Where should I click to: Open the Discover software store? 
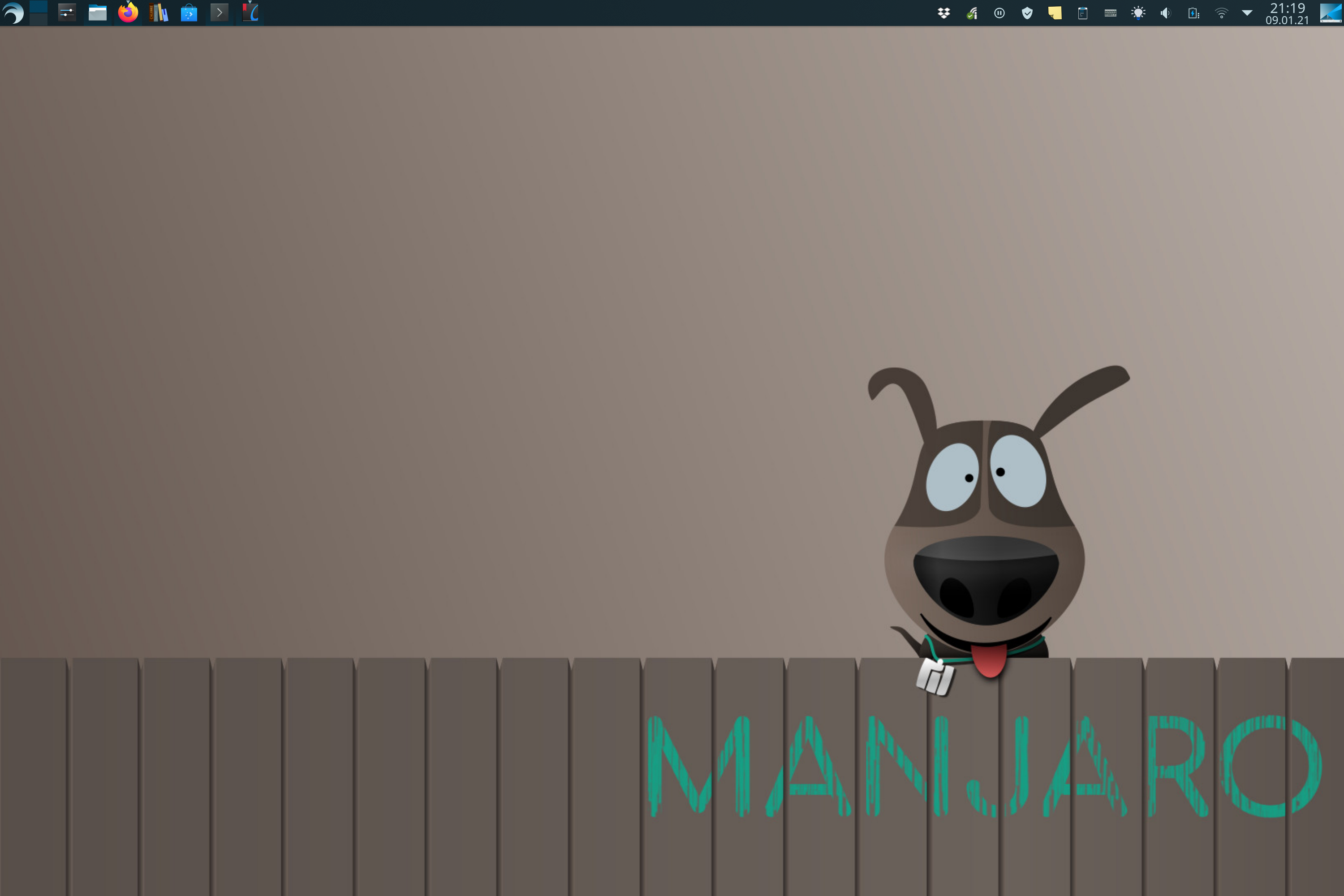pos(189,13)
